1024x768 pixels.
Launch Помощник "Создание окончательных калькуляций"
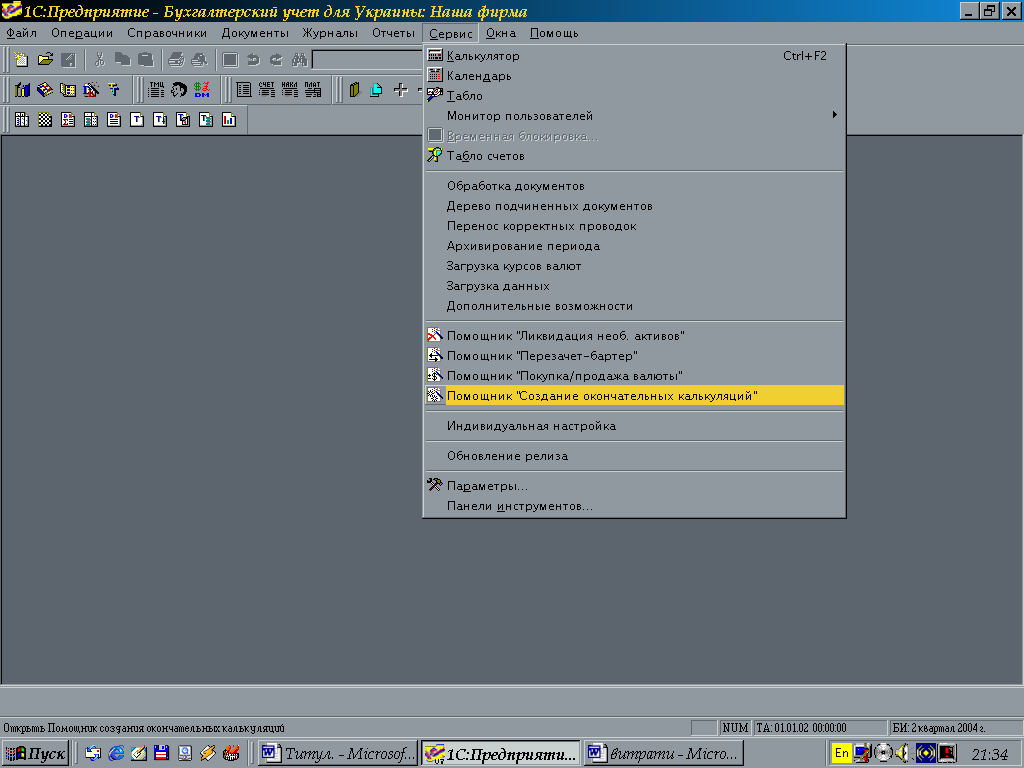pos(634,396)
